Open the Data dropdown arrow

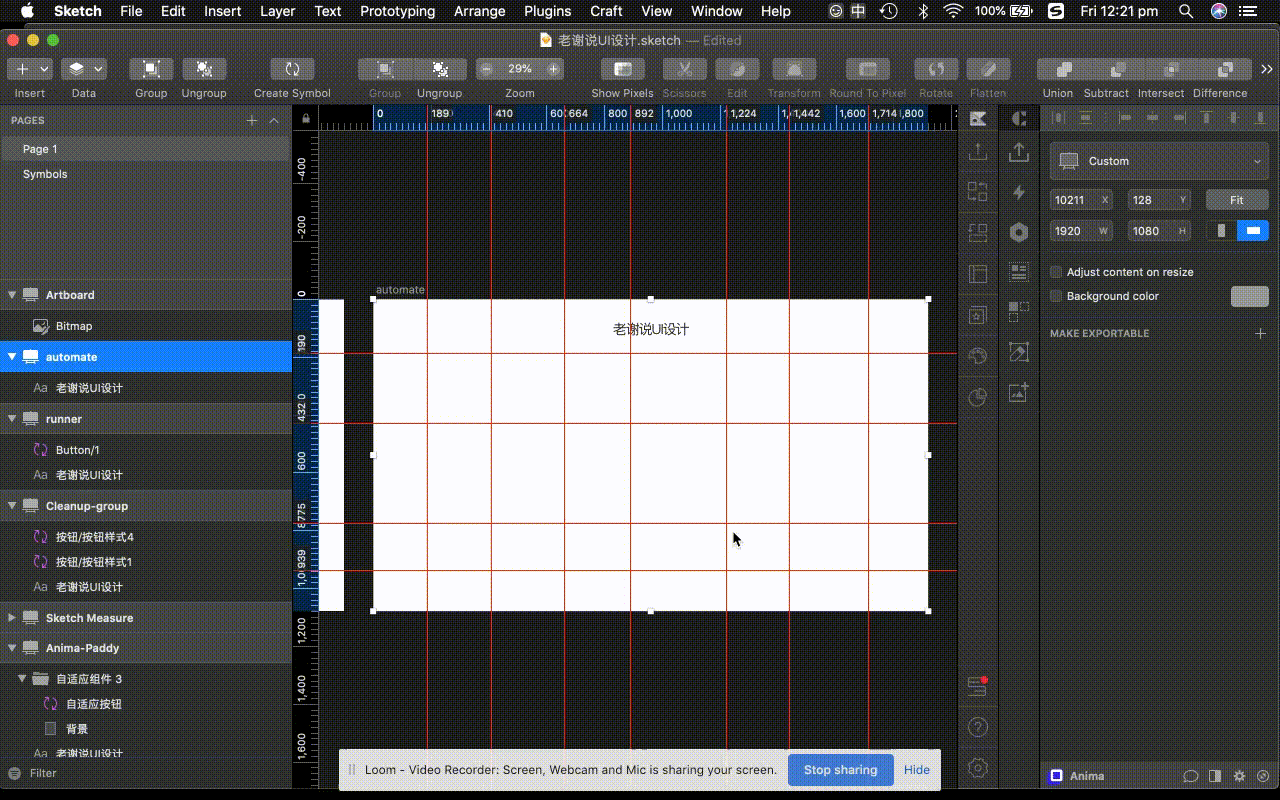pyautogui.click(x=98, y=69)
